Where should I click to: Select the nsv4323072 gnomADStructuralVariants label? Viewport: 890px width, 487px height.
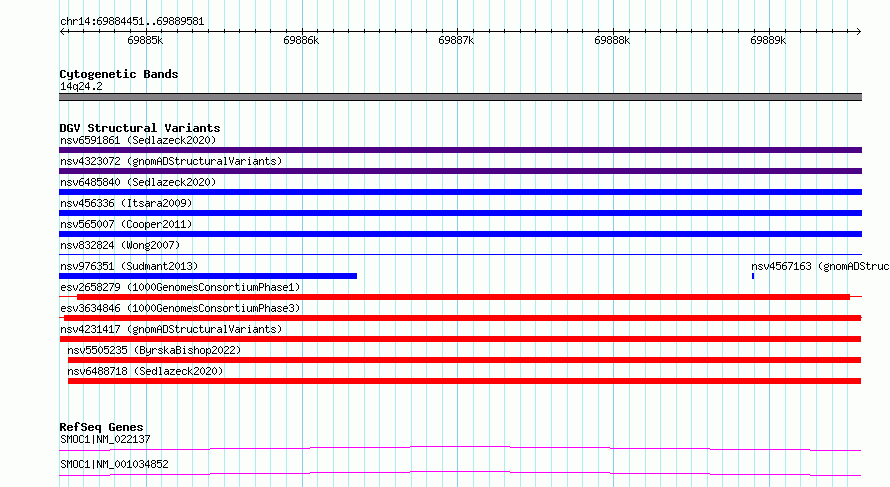[x=171, y=161]
